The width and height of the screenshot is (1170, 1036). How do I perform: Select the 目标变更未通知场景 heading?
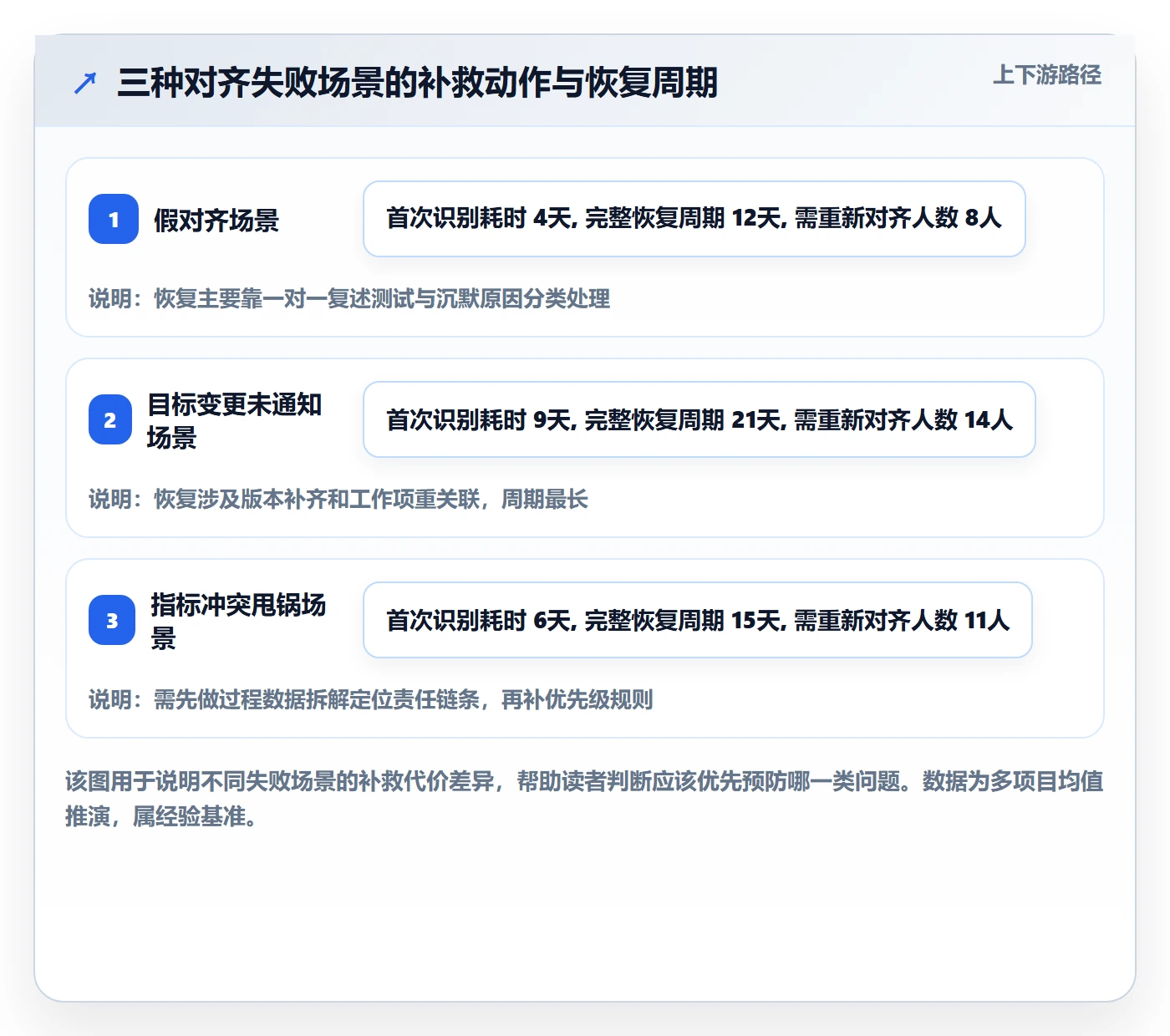point(235,420)
